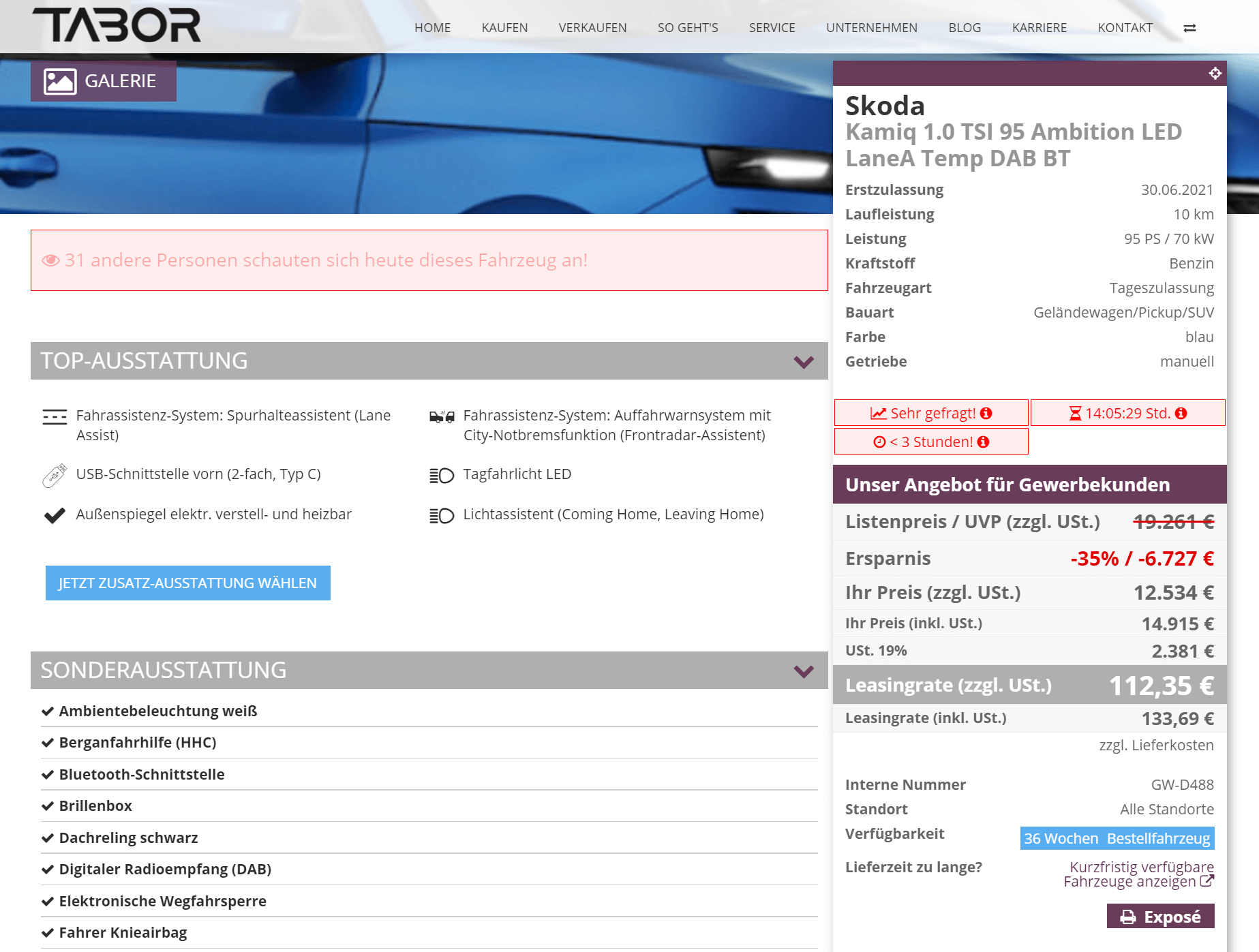This screenshot has height=952, width=1259.
Task: Click external link icon after Fahrzeuge anzeigen
Action: pyautogui.click(x=1207, y=881)
